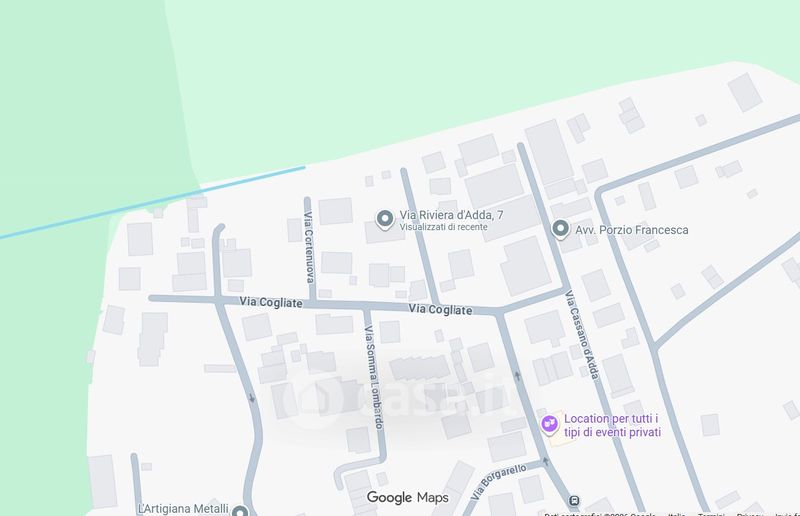Select the L'Artigiana Metalli pin icon
Screen dimensions: 800x516
[240, 510]
